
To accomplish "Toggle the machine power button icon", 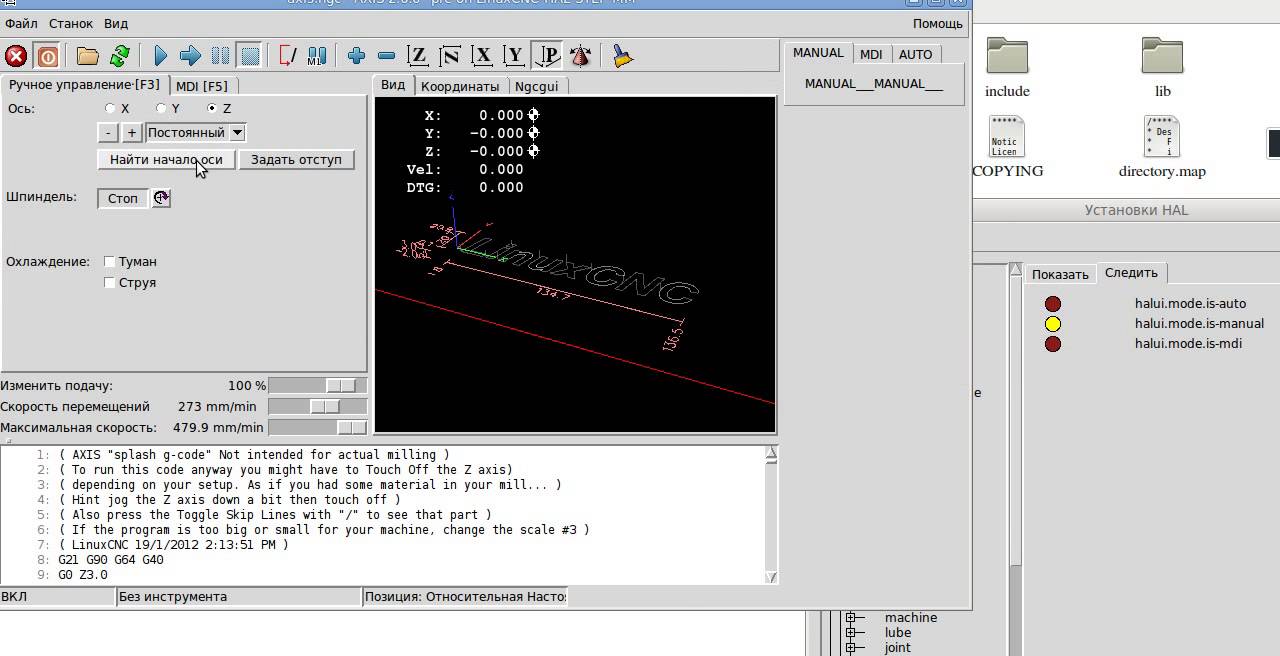I will coord(47,56).
